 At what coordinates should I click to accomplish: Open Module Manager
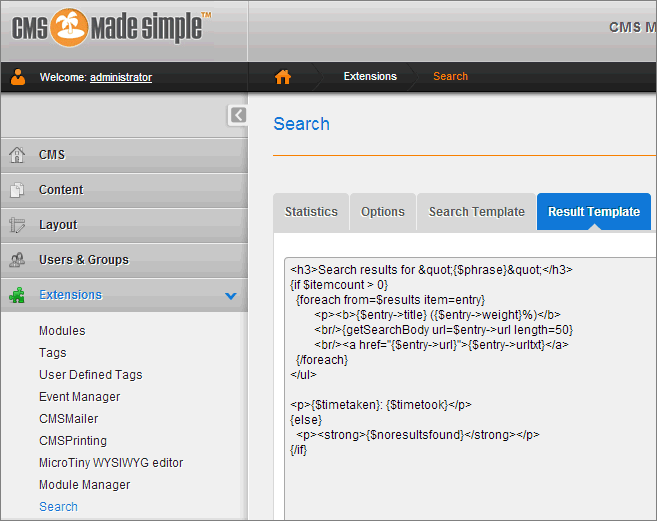85,485
